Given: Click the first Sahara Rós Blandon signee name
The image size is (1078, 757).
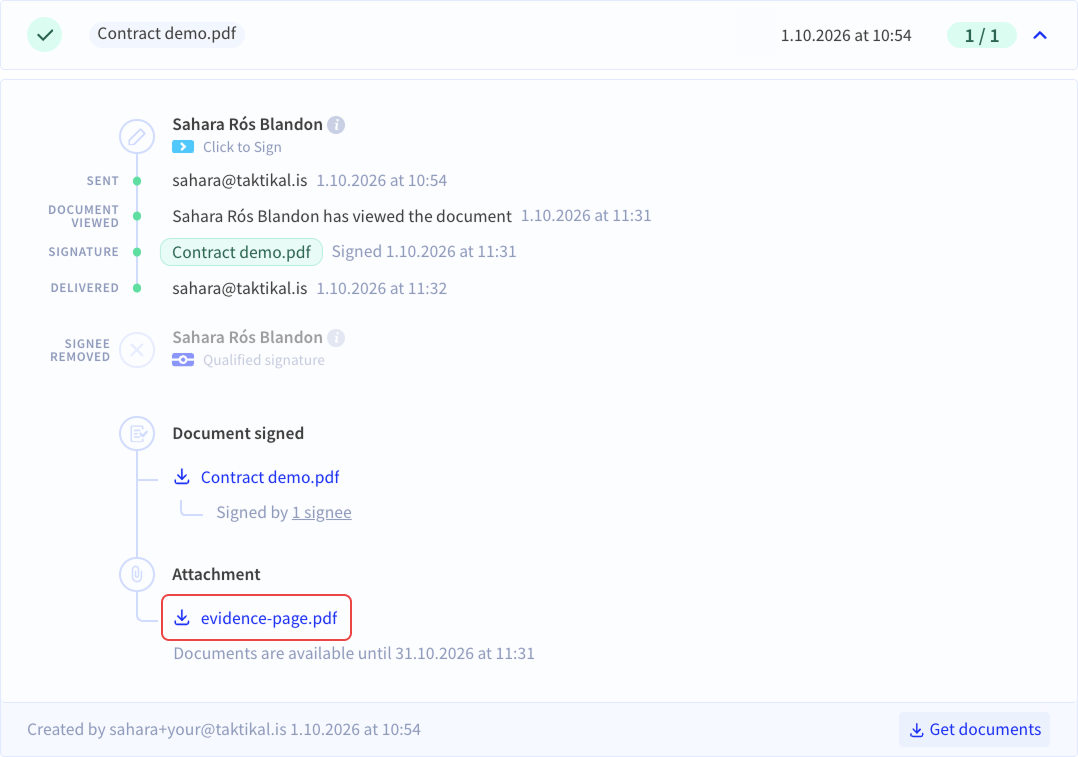Looking at the screenshot, I should point(248,124).
